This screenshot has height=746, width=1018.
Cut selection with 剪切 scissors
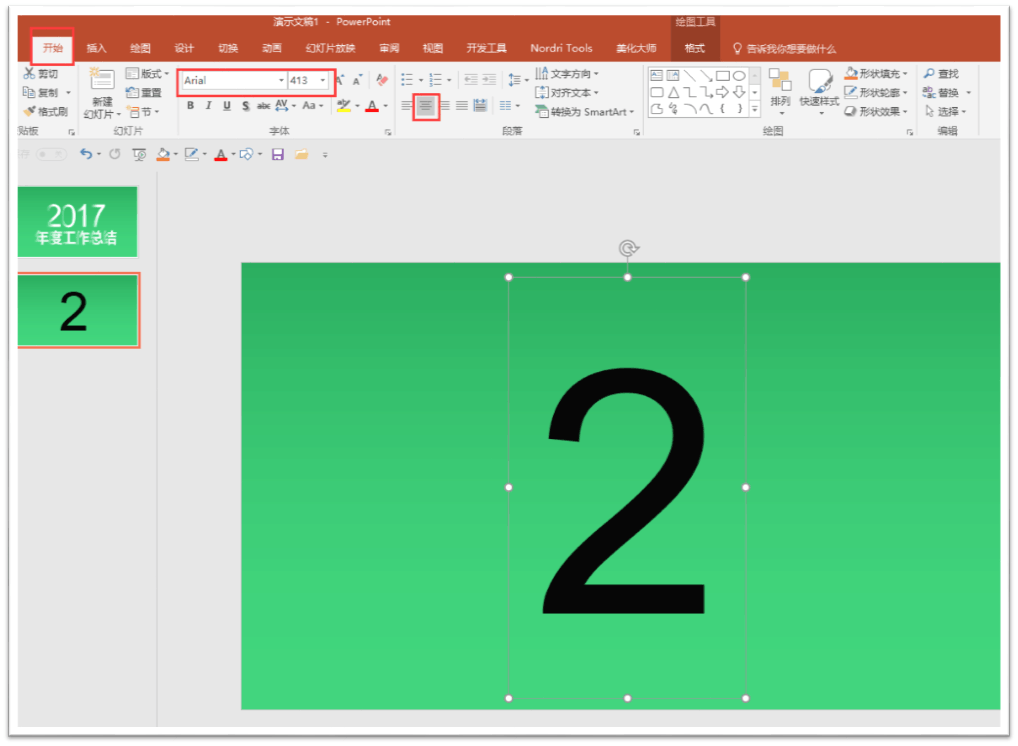pos(41,74)
